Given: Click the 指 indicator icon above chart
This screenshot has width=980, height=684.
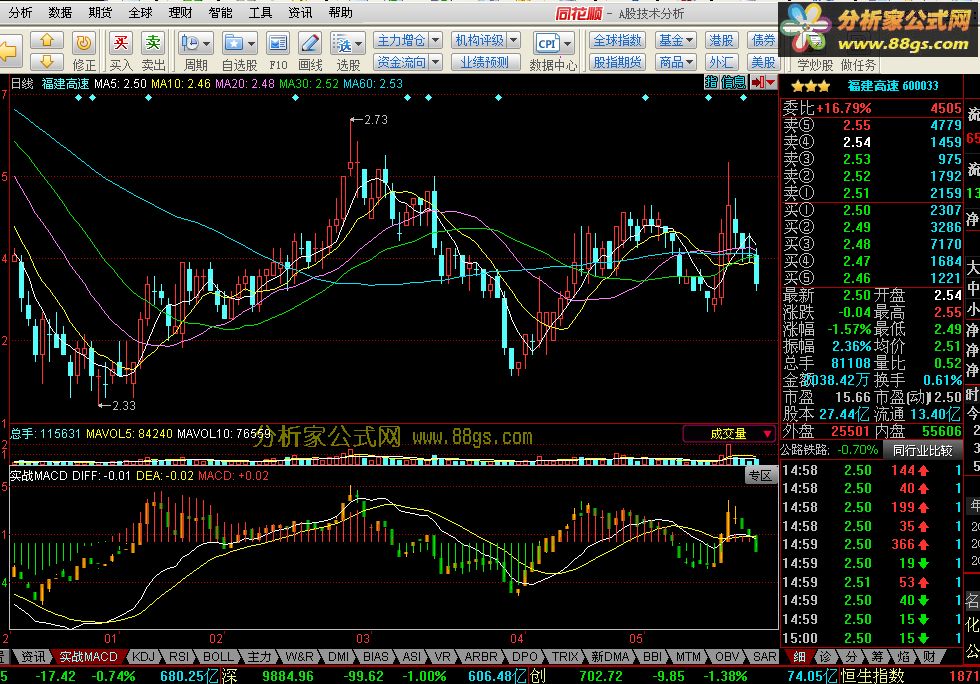Looking at the screenshot, I should [x=711, y=83].
